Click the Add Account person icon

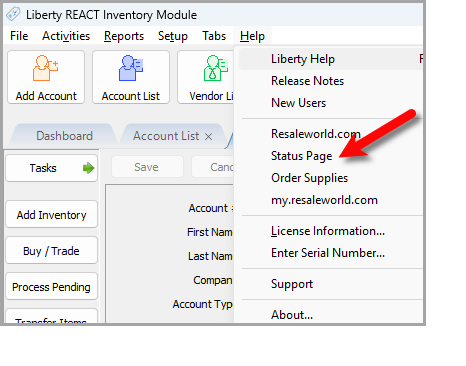[46, 68]
